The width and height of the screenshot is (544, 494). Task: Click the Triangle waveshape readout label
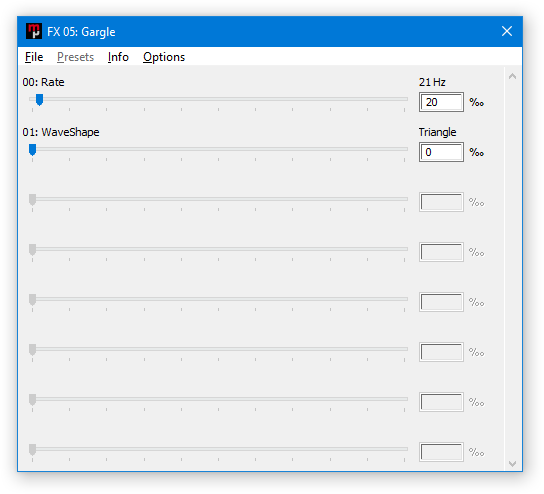(437, 132)
